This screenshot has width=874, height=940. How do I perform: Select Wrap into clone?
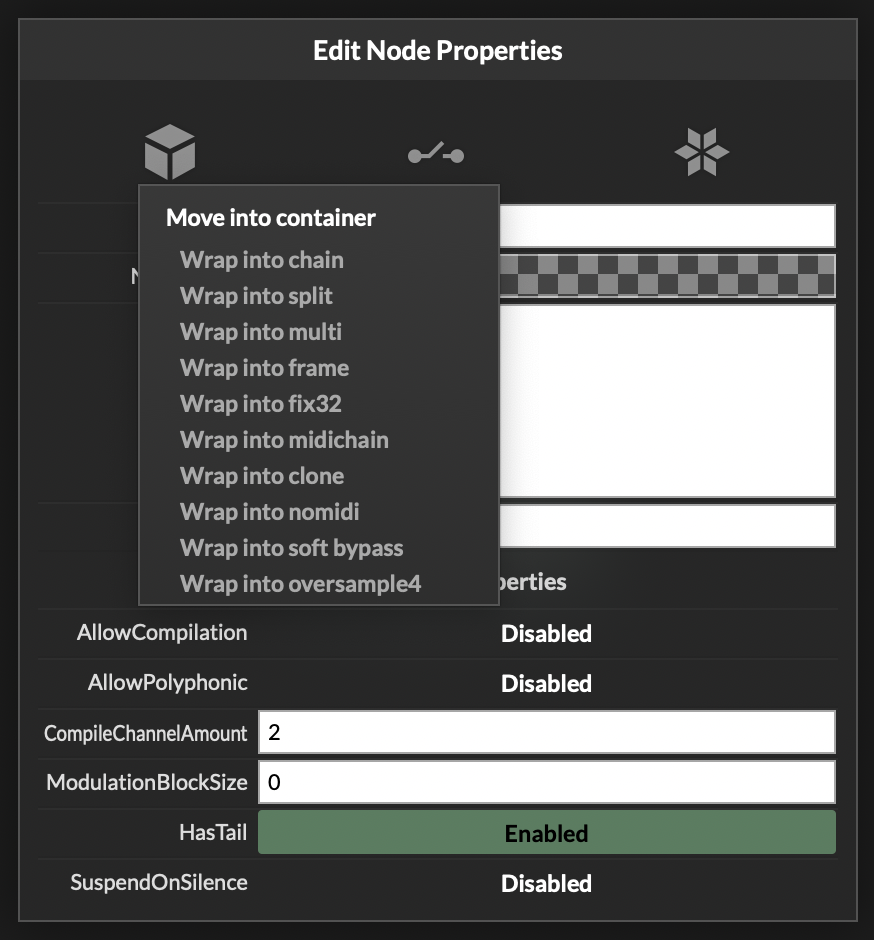pyautogui.click(x=262, y=476)
